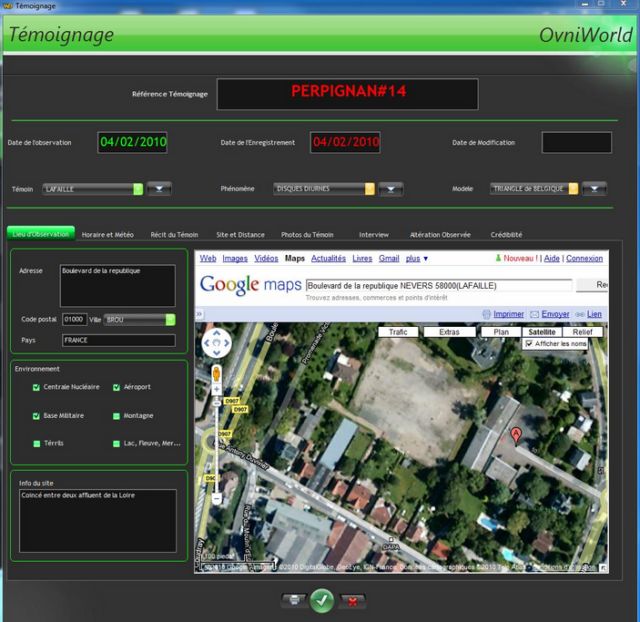Toggle Base Militaire checkbox
Screen dimensions: 640x622
(x=36, y=416)
